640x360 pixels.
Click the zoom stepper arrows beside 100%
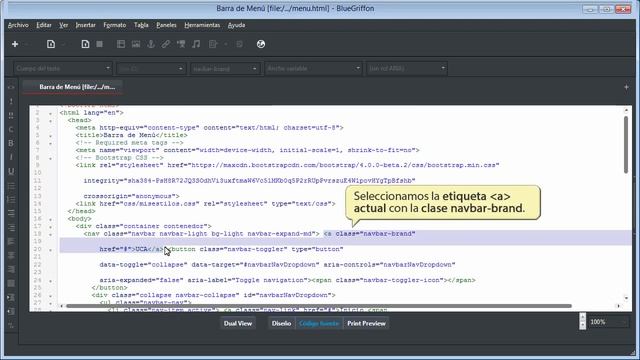click(x=582, y=322)
